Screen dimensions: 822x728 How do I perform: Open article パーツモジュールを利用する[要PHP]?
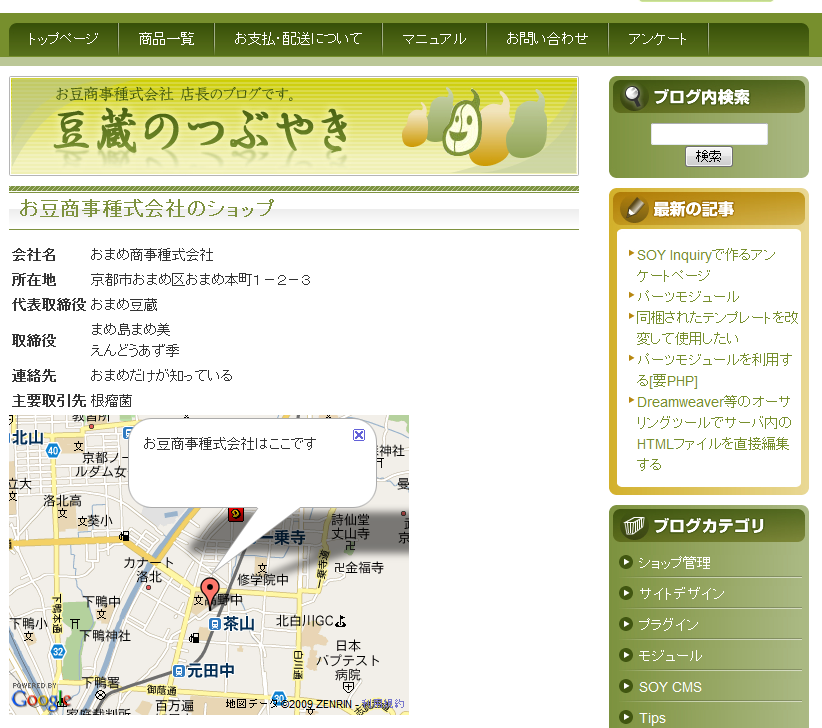(x=714, y=370)
